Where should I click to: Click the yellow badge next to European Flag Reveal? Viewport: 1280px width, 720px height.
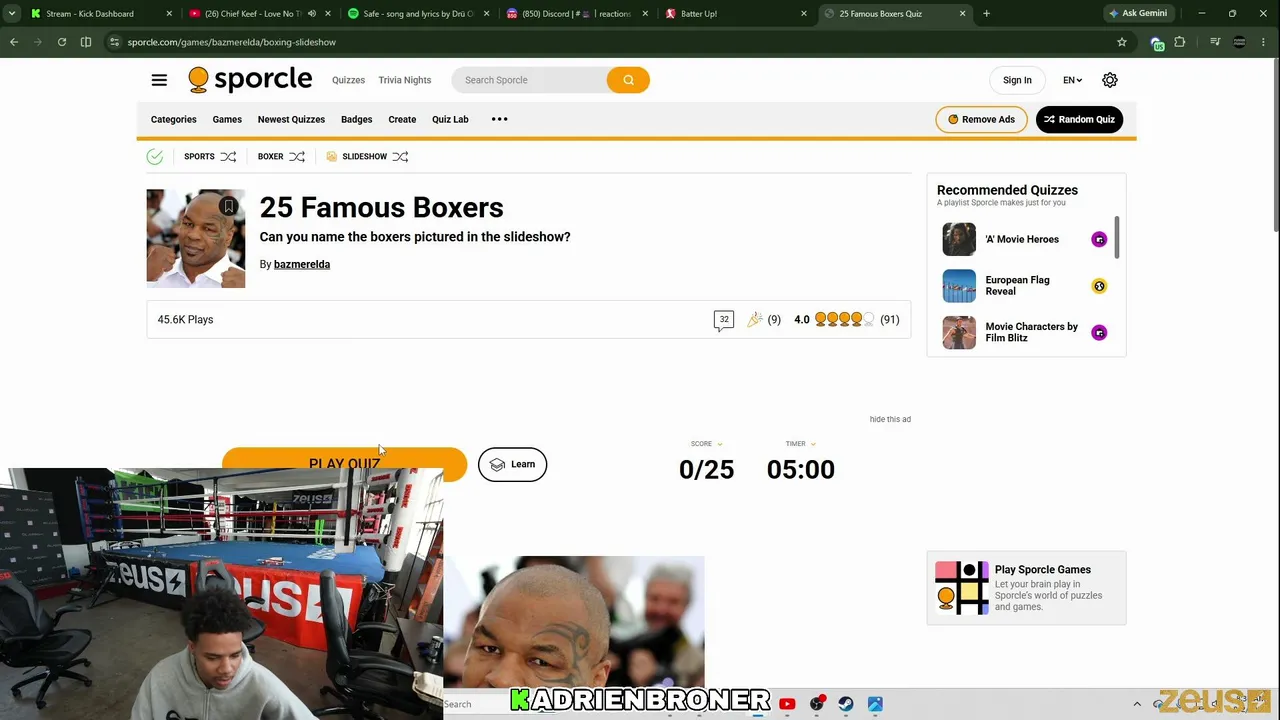(1099, 286)
